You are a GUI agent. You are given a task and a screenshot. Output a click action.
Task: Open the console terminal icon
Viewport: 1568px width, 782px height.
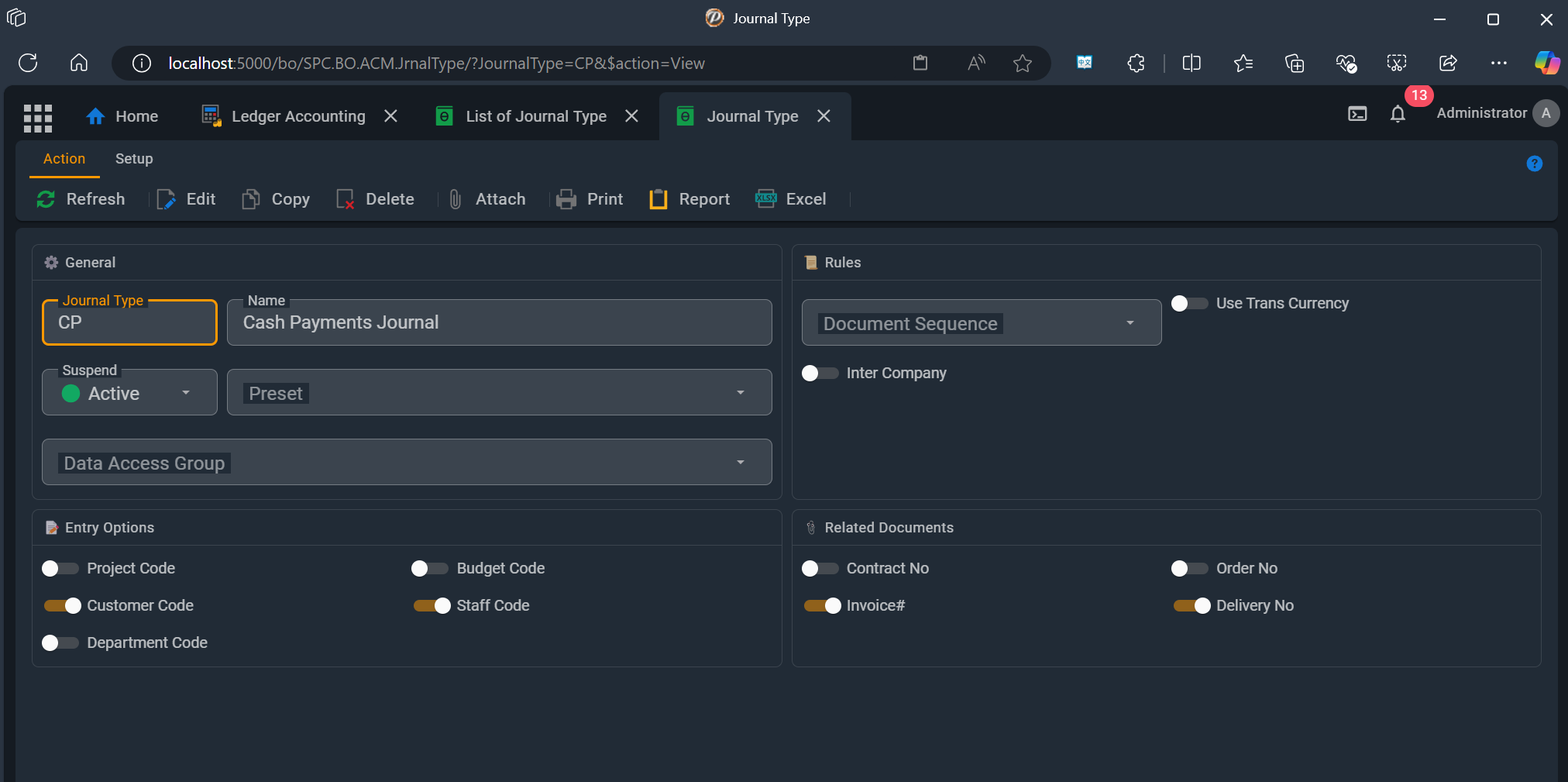click(1357, 114)
